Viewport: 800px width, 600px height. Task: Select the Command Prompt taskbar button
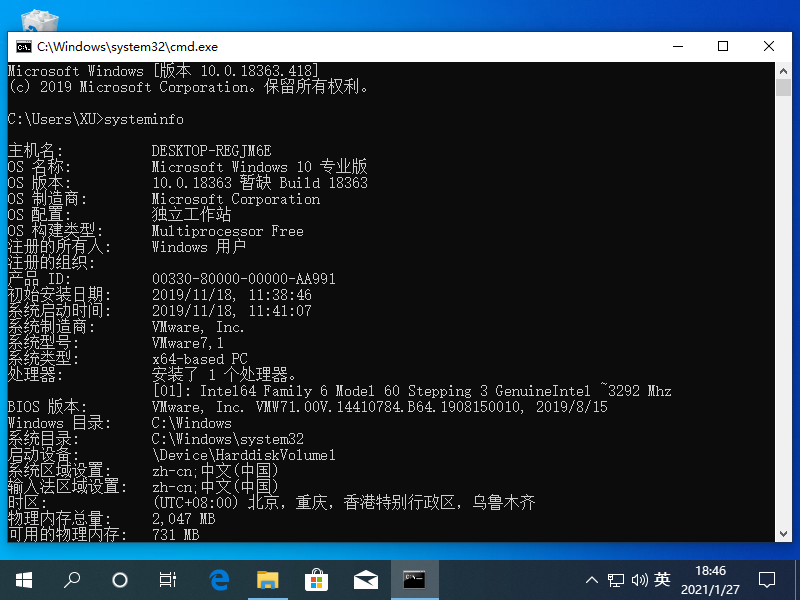tap(413, 579)
